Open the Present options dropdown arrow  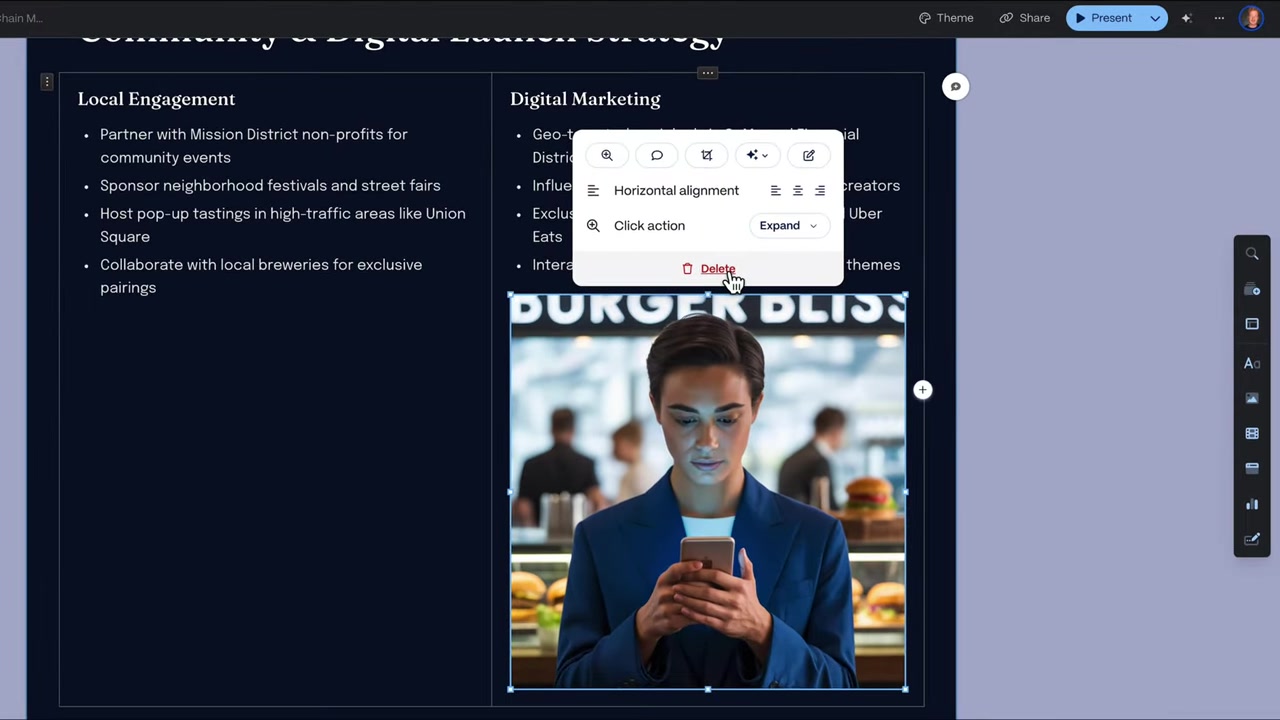tap(1155, 18)
